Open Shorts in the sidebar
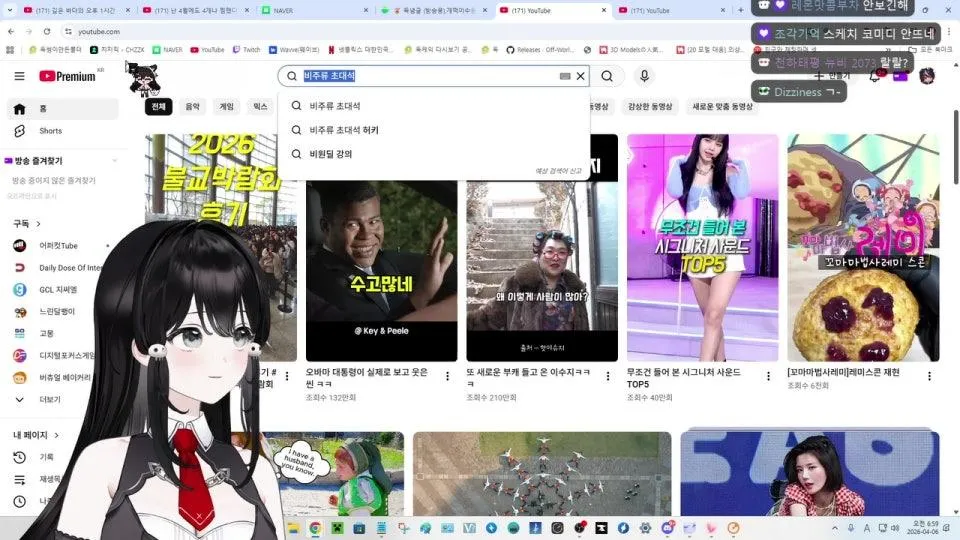This screenshot has height=540, width=960. (62, 130)
